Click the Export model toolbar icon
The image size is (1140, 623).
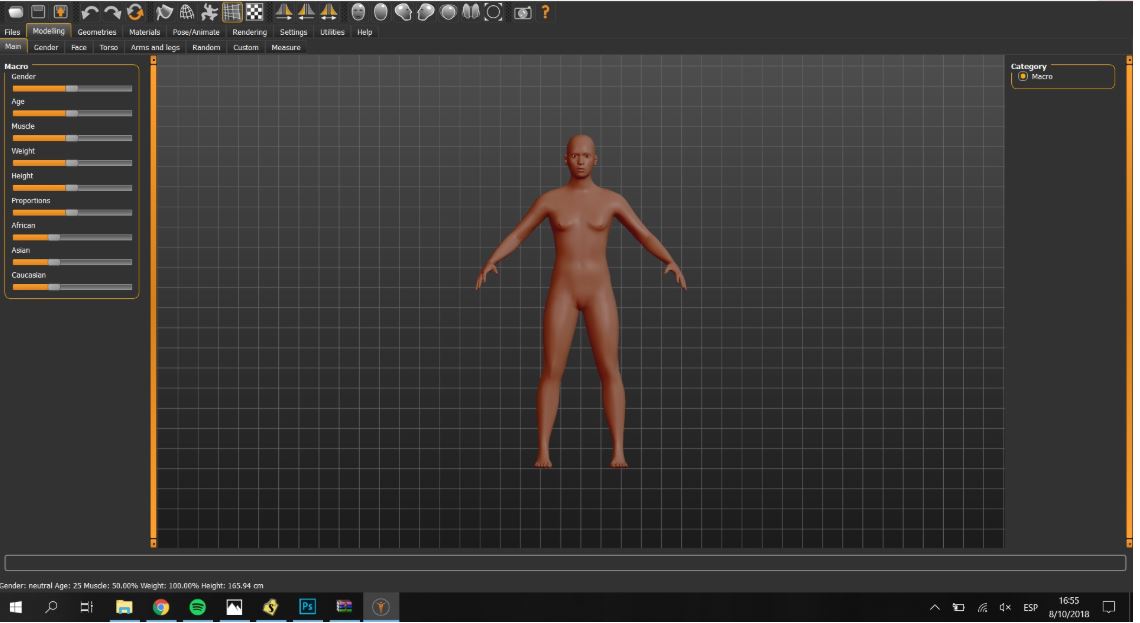point(61,13)
